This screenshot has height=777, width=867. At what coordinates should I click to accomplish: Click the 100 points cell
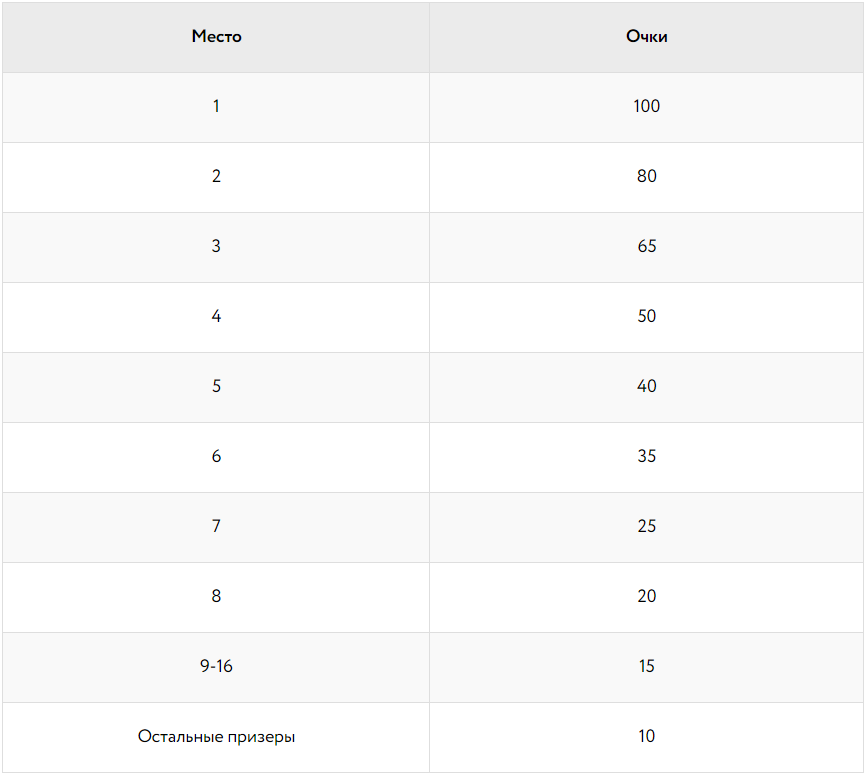tap(646, 106)
